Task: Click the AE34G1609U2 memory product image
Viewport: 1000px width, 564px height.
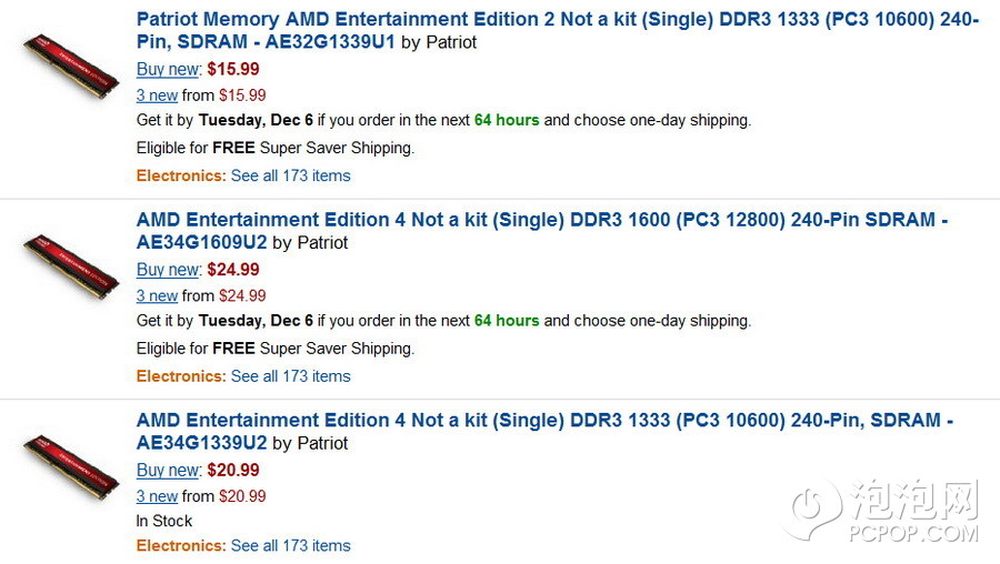Action: pos(70,268)
